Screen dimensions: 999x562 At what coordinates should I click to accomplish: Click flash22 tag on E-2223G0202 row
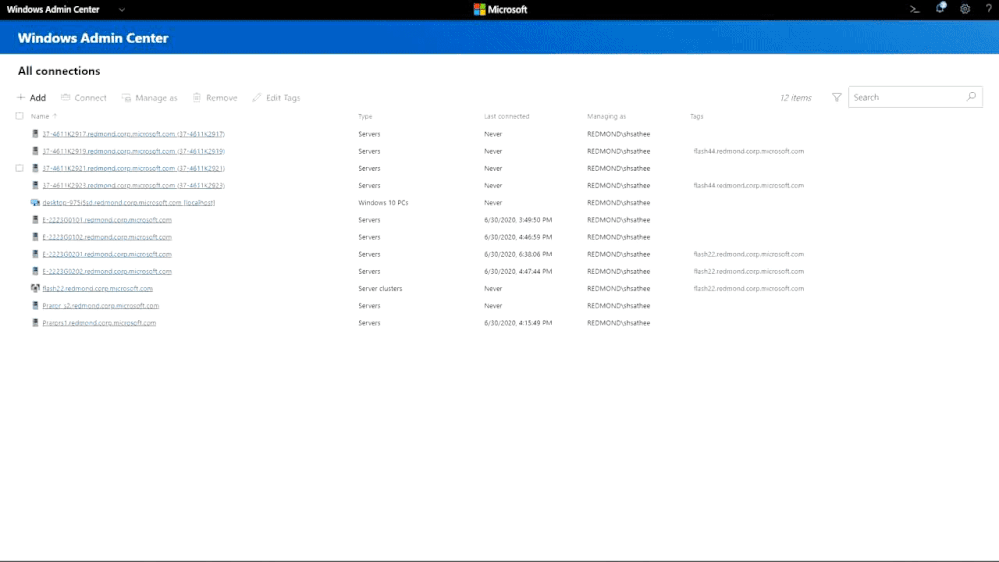point(749,271)
